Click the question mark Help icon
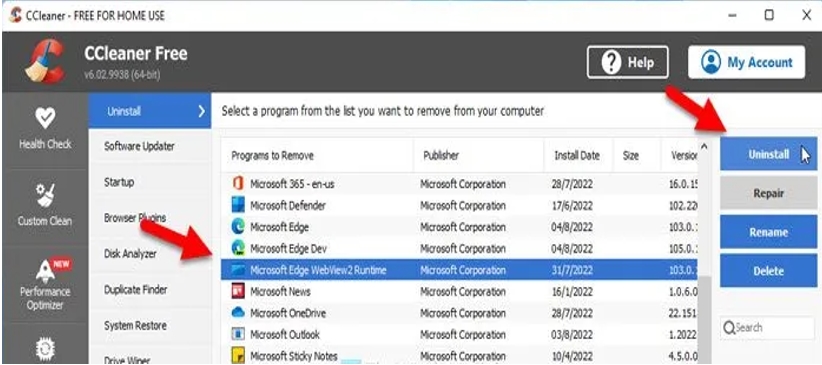This screenshot has height=365, width=822. 611,62
